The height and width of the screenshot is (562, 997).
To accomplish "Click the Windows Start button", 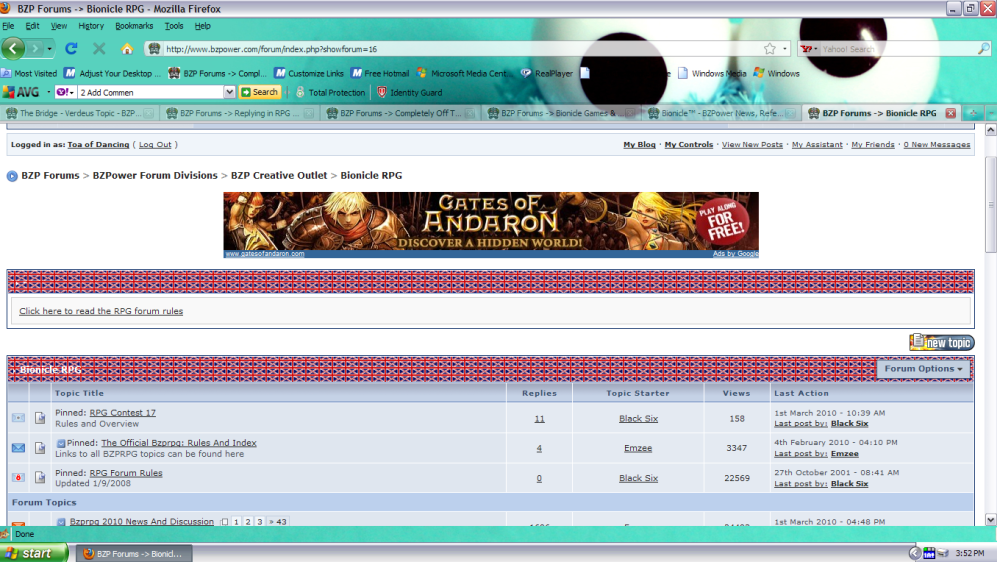I will point(34,553).
